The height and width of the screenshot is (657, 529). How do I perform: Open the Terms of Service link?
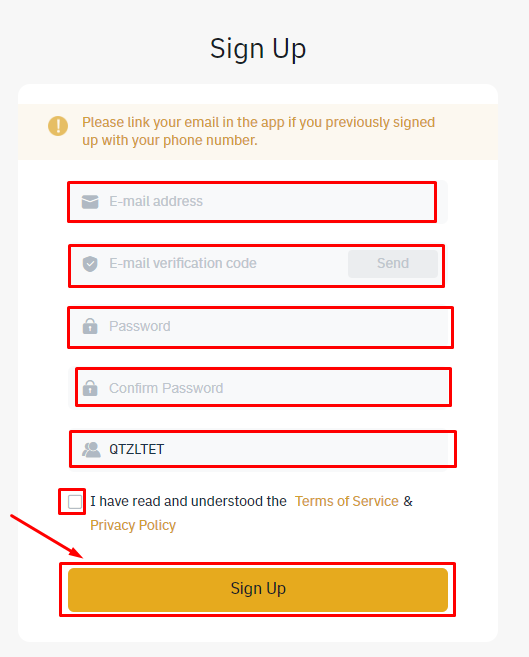346,501
